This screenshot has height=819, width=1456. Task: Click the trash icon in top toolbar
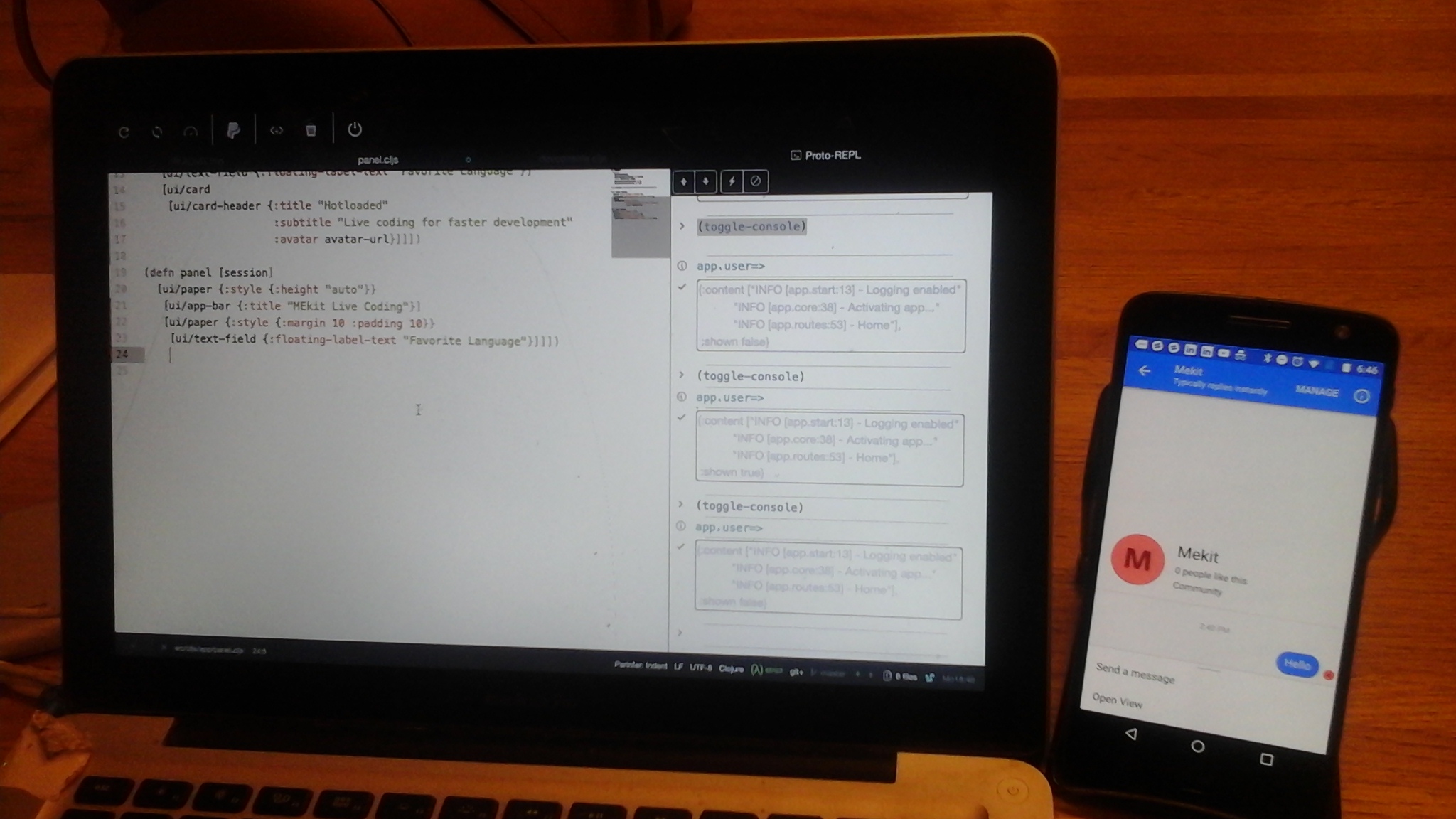pos(311,130)
